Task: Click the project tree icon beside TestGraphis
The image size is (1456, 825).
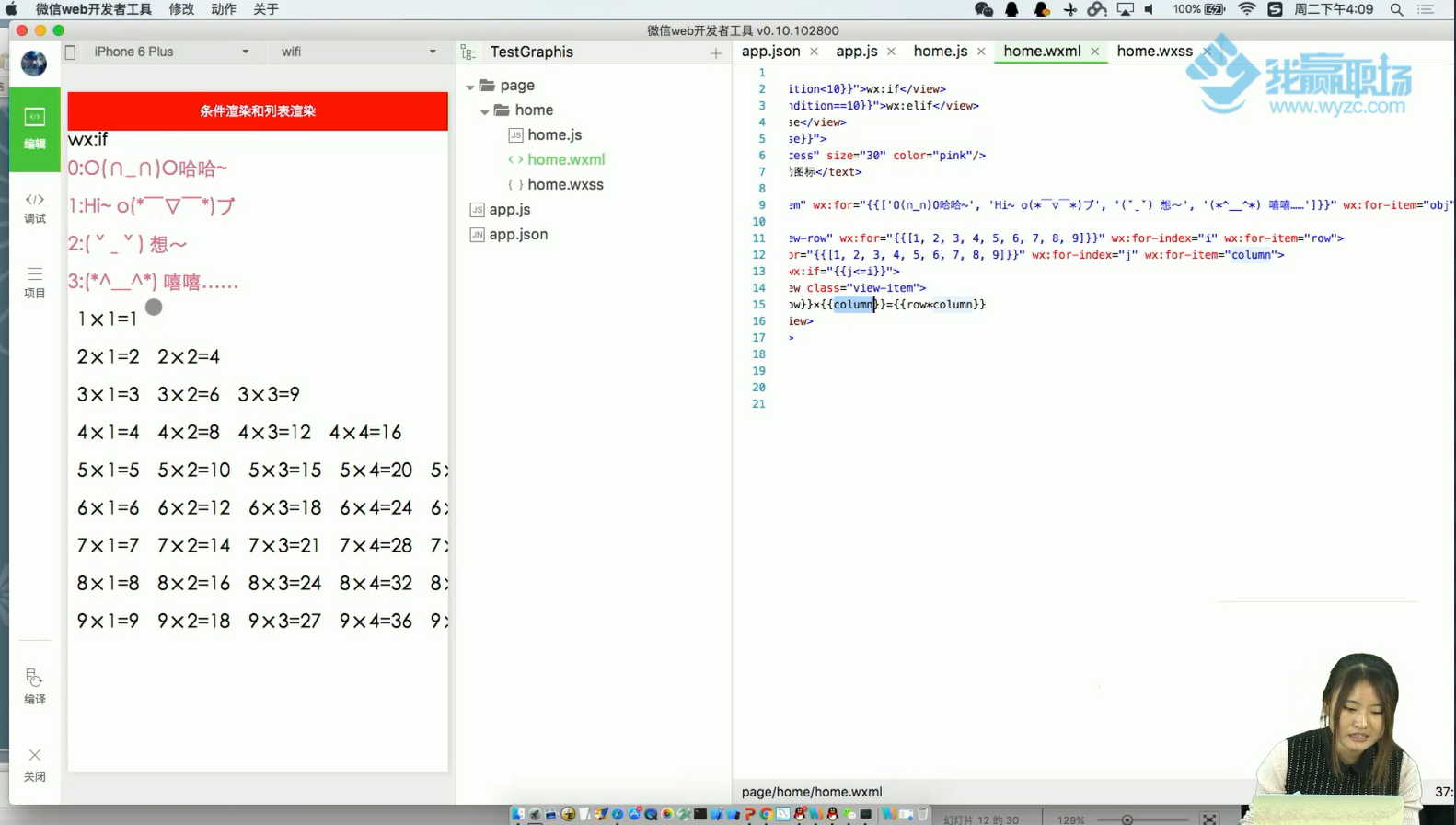Action: 468,52
